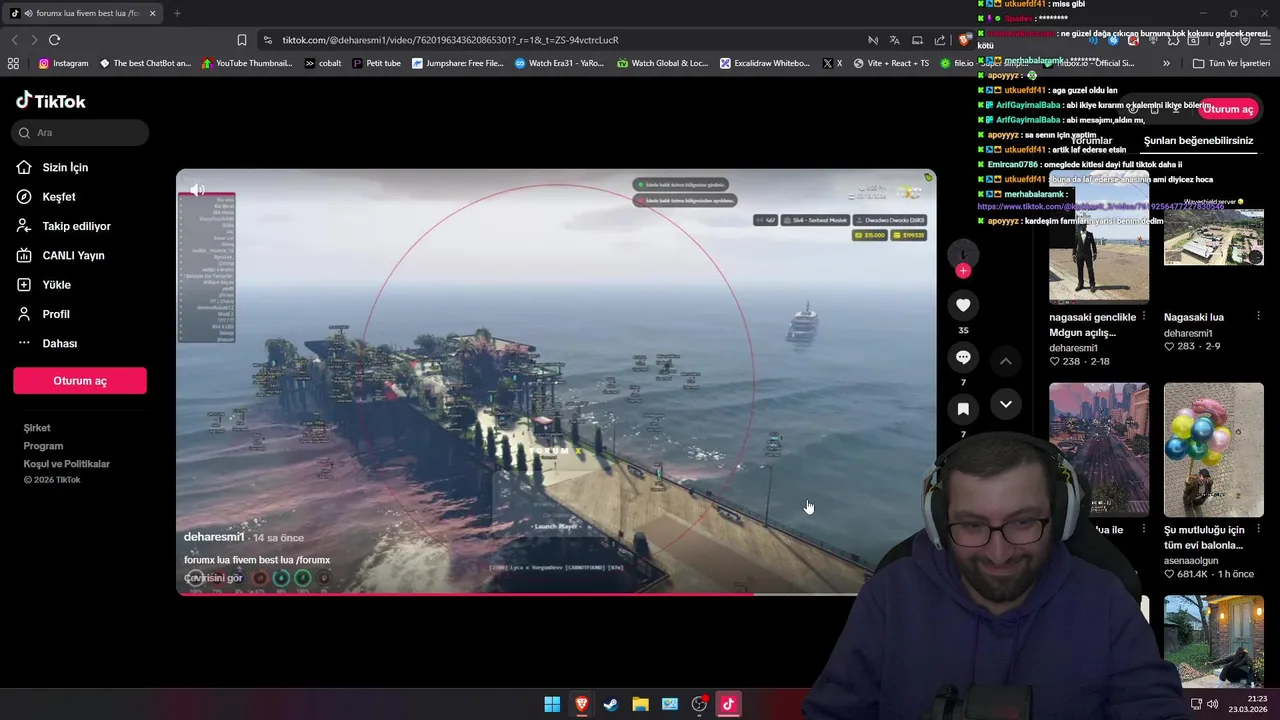Click the tiktok.com address bar
This screenshot has width=1280, height=720.
click(x=560, y=40)
